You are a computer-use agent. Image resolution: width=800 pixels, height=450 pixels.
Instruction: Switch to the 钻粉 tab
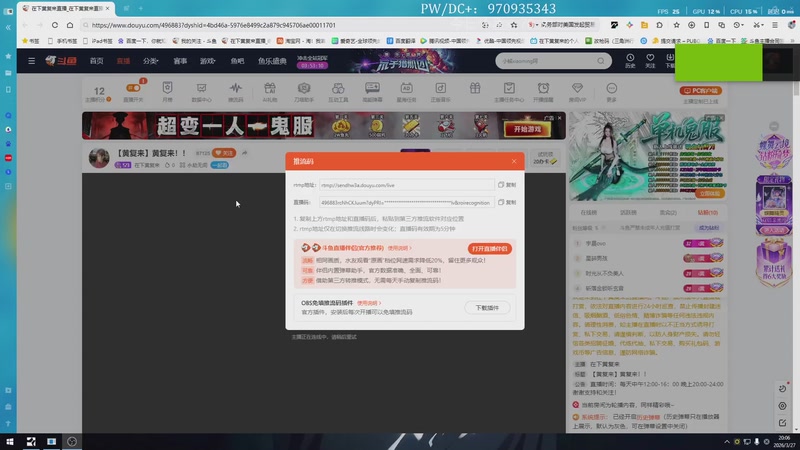pyautogui.click(x=708, y=212)
